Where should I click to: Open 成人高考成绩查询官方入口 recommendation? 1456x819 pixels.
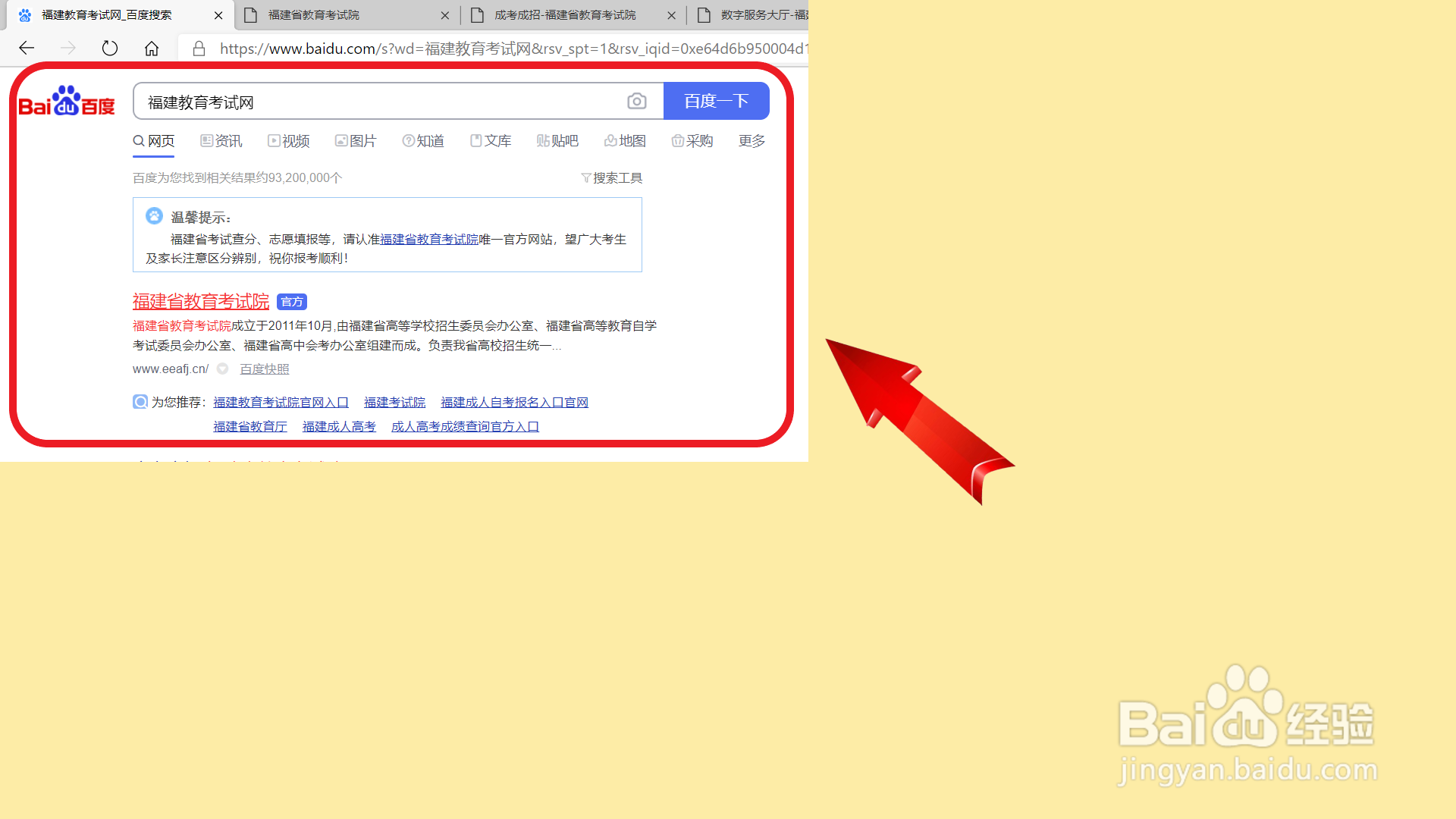(x=466, y=427)
